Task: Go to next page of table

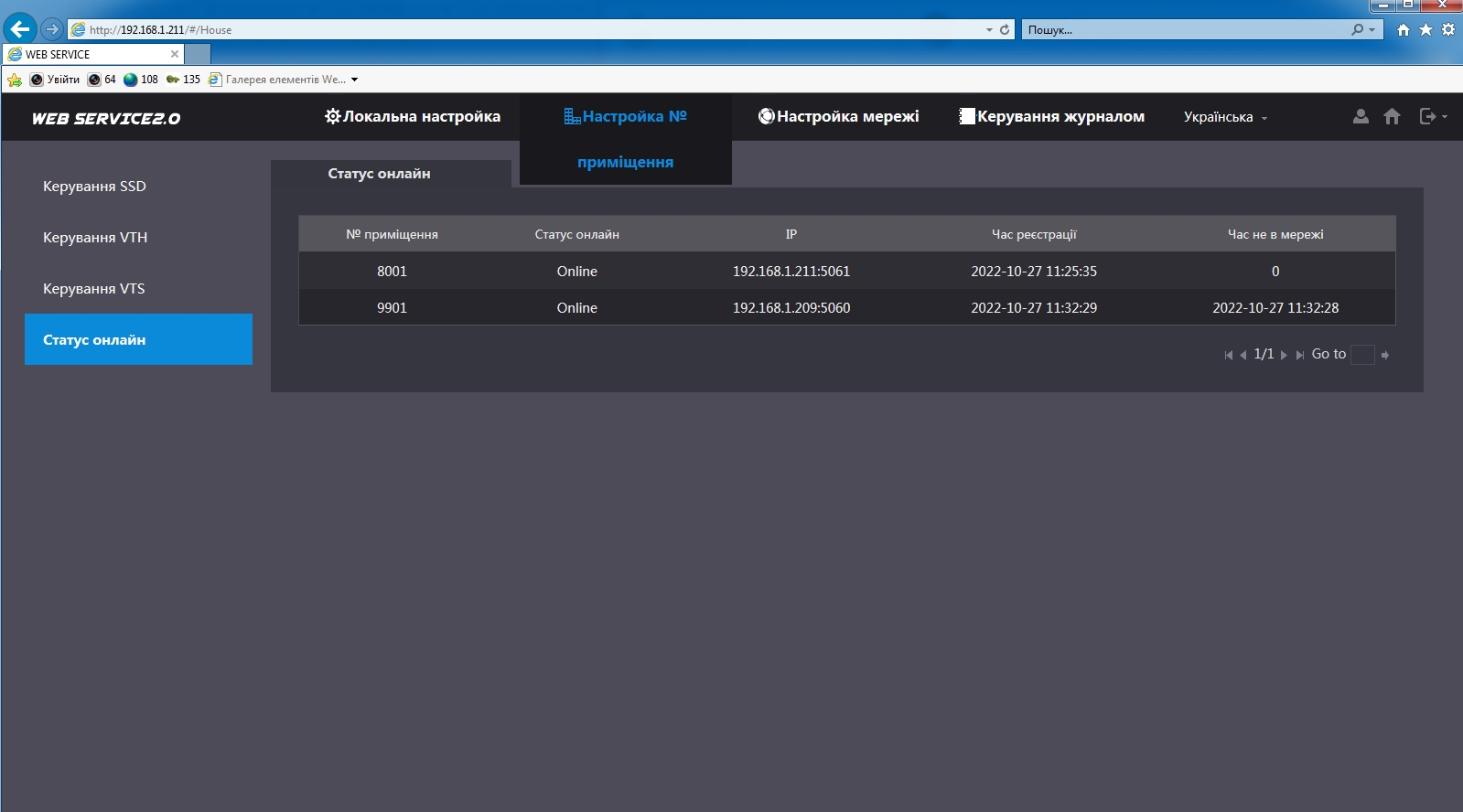Action: pyautogui.click(x=1284, y=355)
